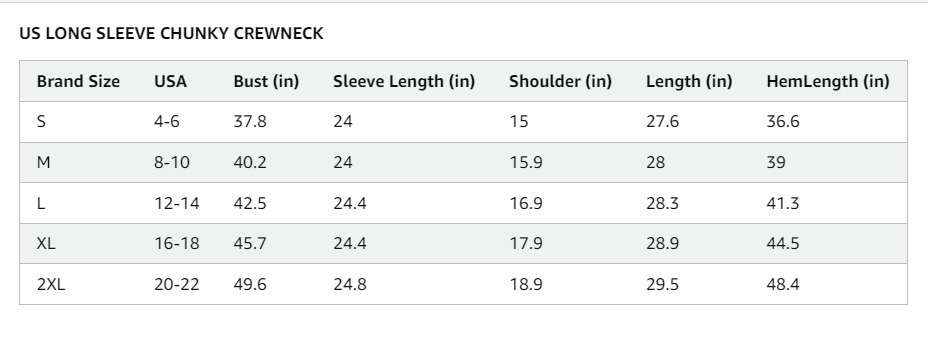The height and width of the screenshot is (364, 928).
Task: Select the M brand size cell
Action: coord(43,162)
